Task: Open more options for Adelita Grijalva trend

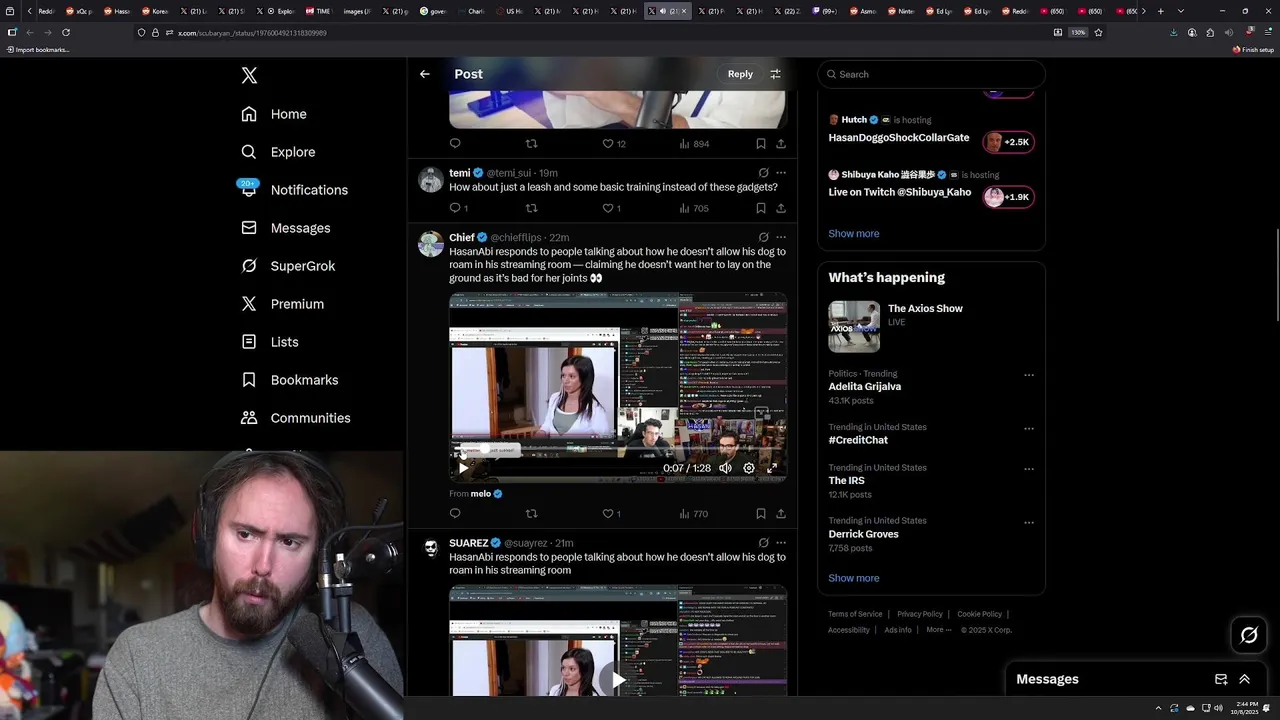Action: point(1029,375)
